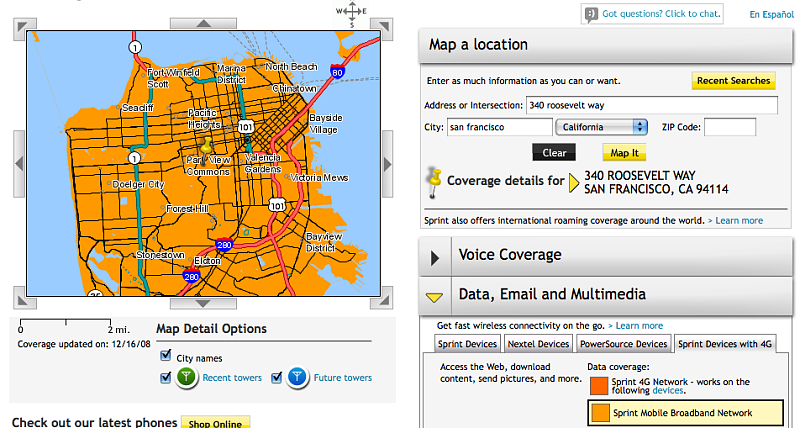Viewport: 800px width, 428px height.
Task: Click the Sprint 4G Network orange swatch
Action: 599,386
